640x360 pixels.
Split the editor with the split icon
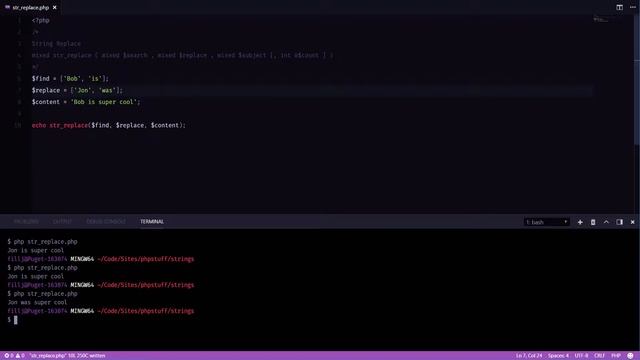click(620, 7)
